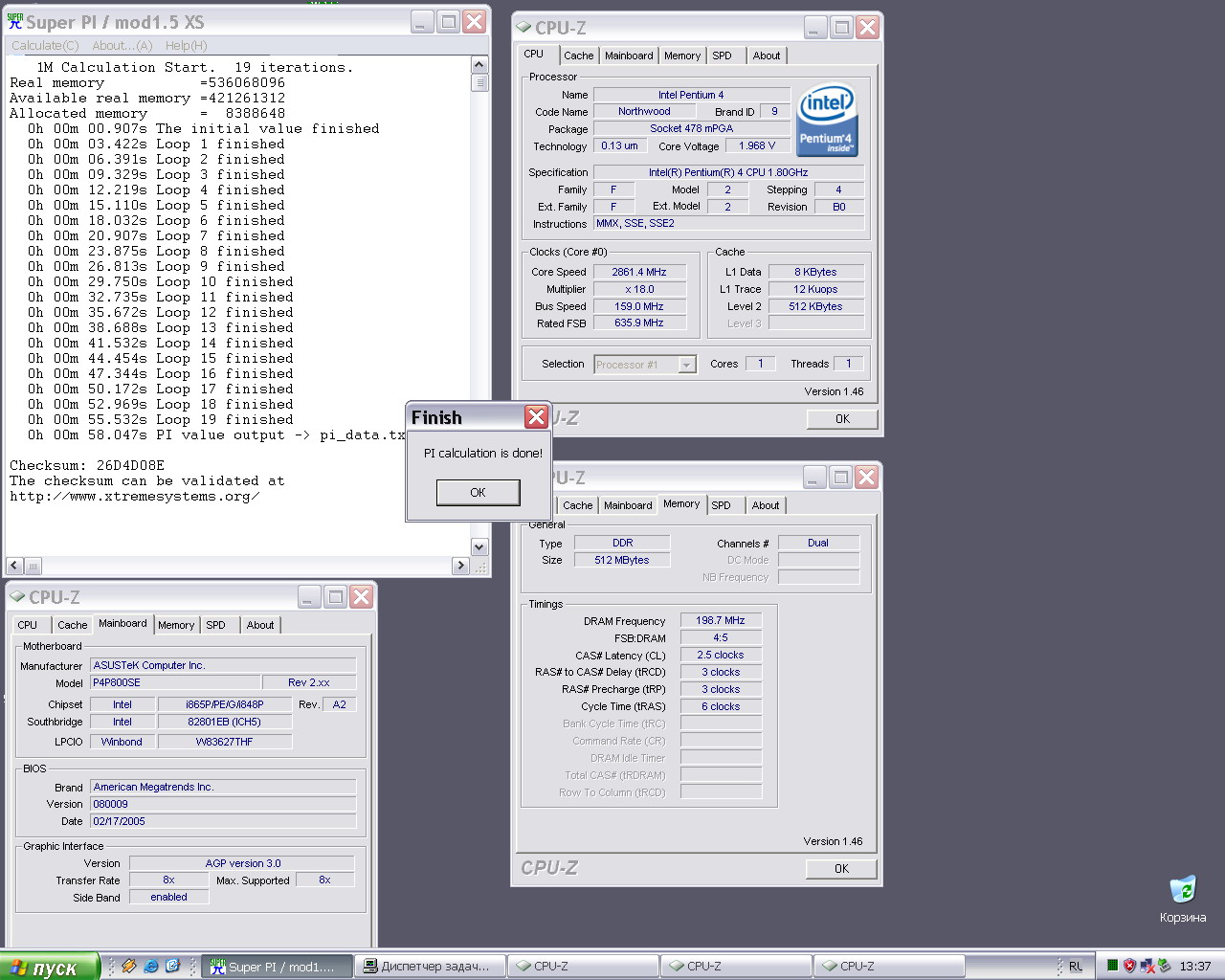Open the Memory tab in the Mainboard CPU-Z window
Screen dimensions: 1225x980
[176, 625]
